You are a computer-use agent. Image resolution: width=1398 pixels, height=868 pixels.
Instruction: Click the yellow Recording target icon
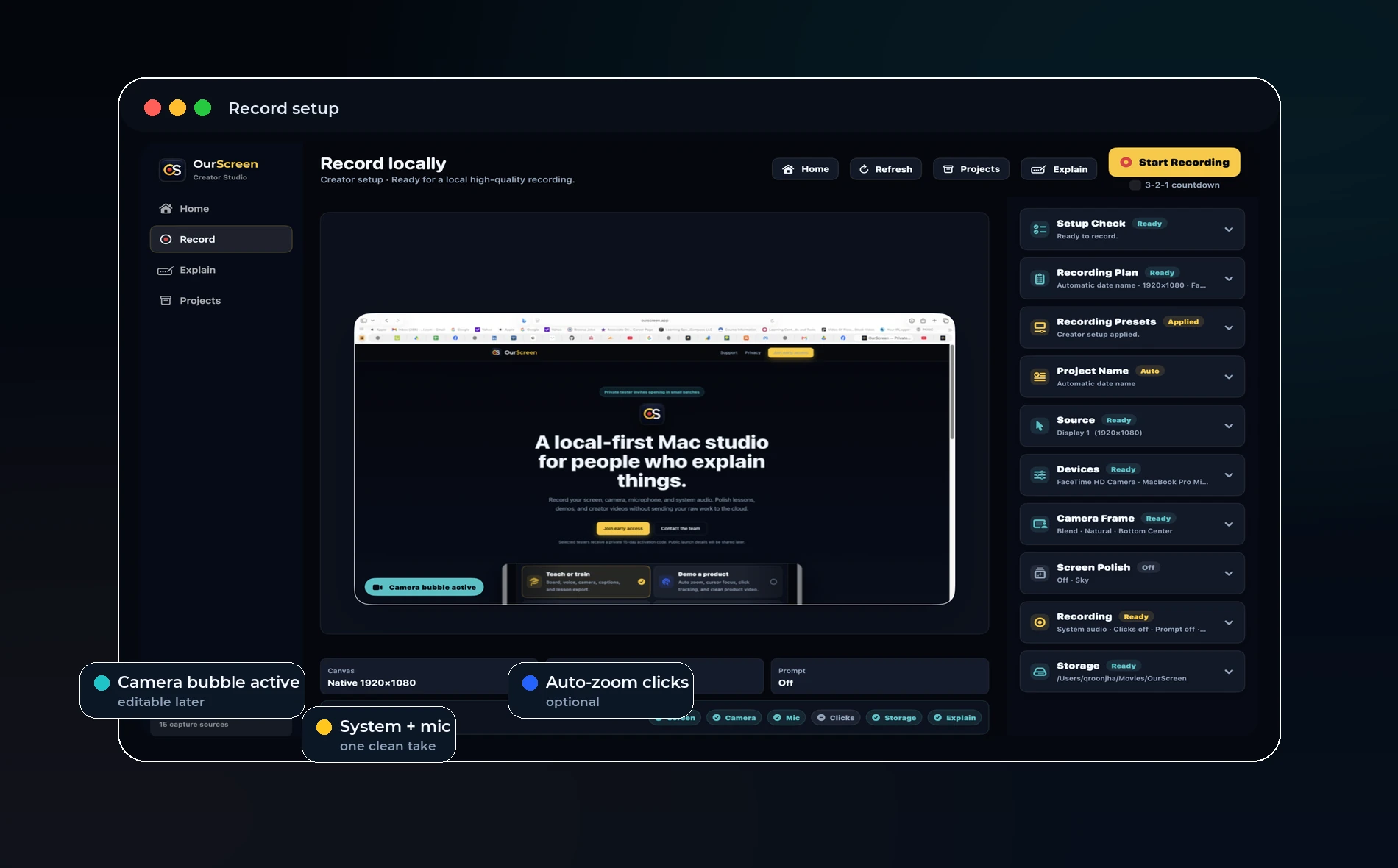tap(1040, 622)
